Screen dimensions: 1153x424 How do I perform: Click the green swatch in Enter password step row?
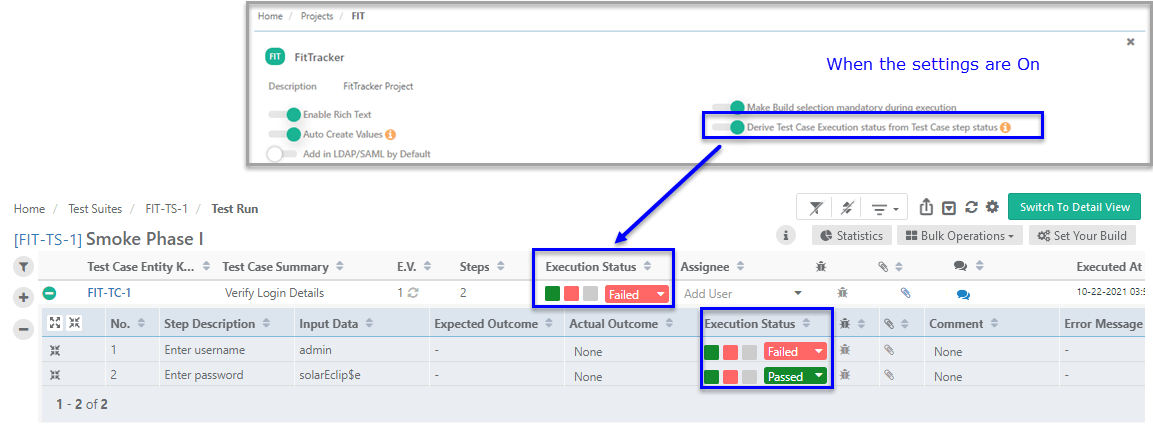711,377
